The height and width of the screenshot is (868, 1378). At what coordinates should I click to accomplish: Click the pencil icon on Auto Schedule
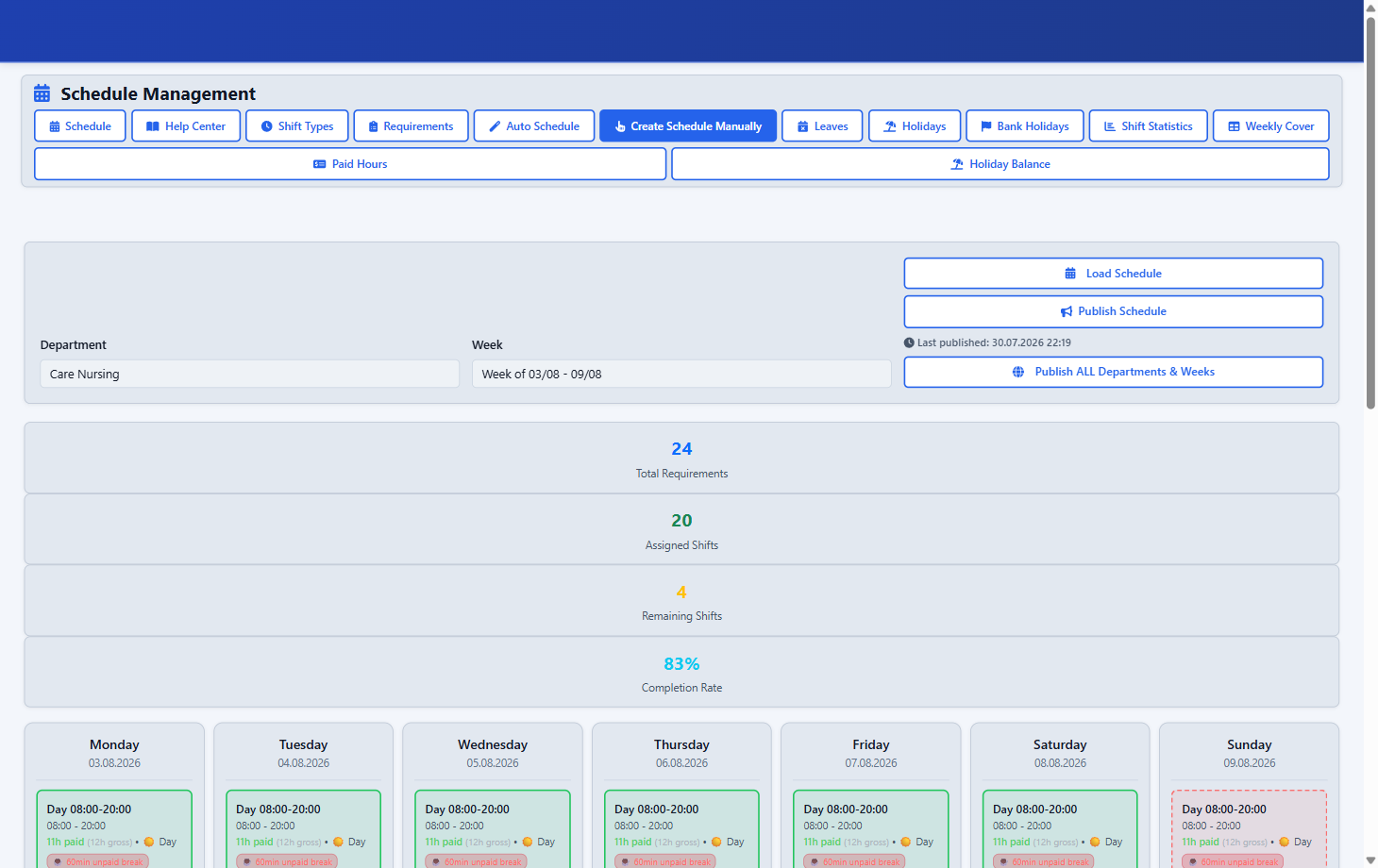coord(495,126)
